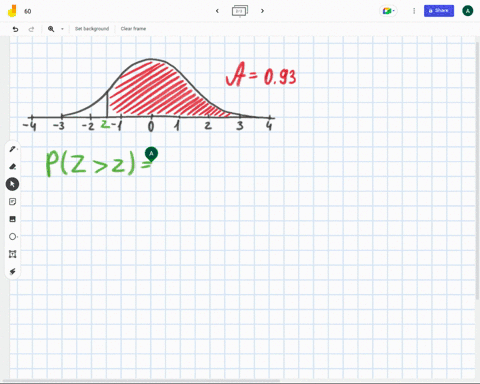Select the Circle shape tool
Viewport: 480px width, 384px height.
(12, 237)
